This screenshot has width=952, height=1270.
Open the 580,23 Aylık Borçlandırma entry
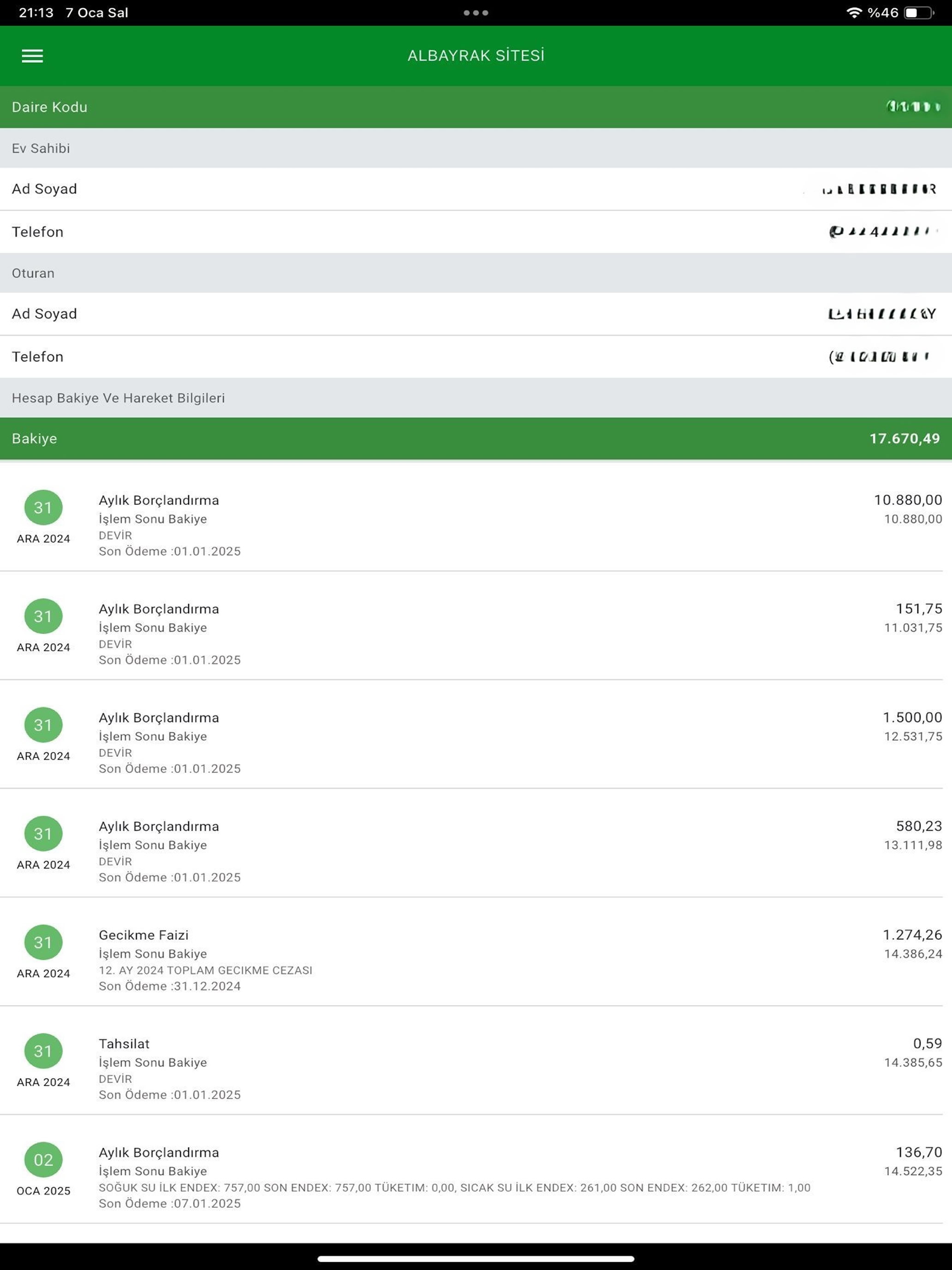click(476, 843)
